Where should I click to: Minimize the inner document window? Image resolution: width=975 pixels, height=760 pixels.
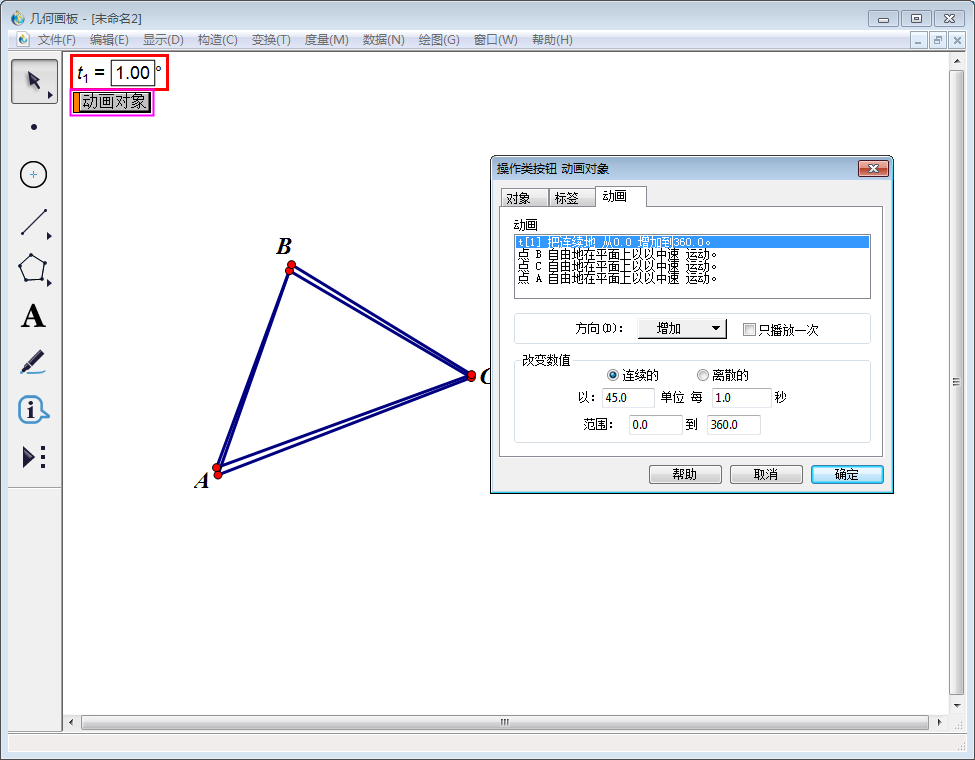pyautogui.click(x=918, y=40)
